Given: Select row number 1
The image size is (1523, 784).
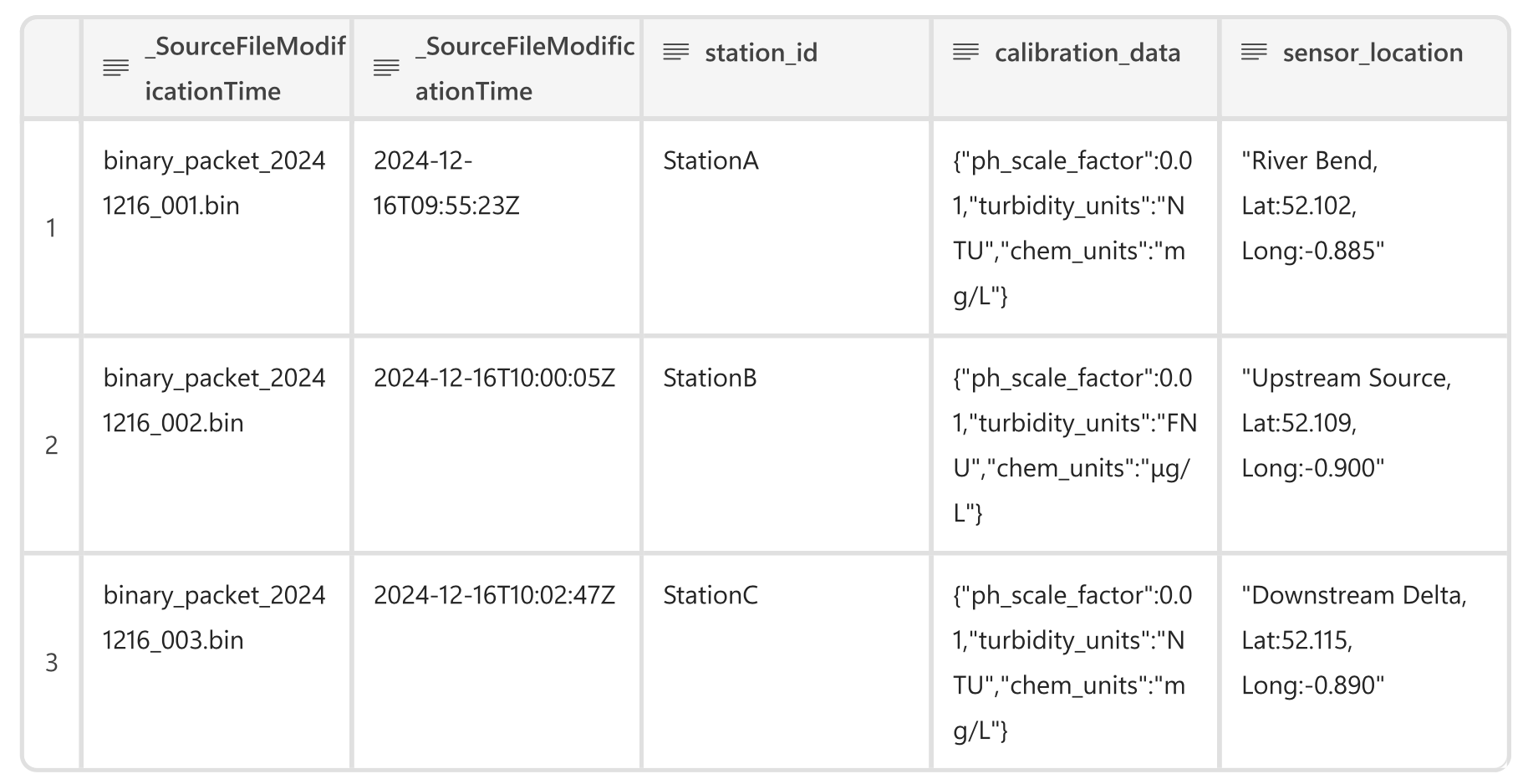Looking at the screenshot, I should (x=51, y=228).
